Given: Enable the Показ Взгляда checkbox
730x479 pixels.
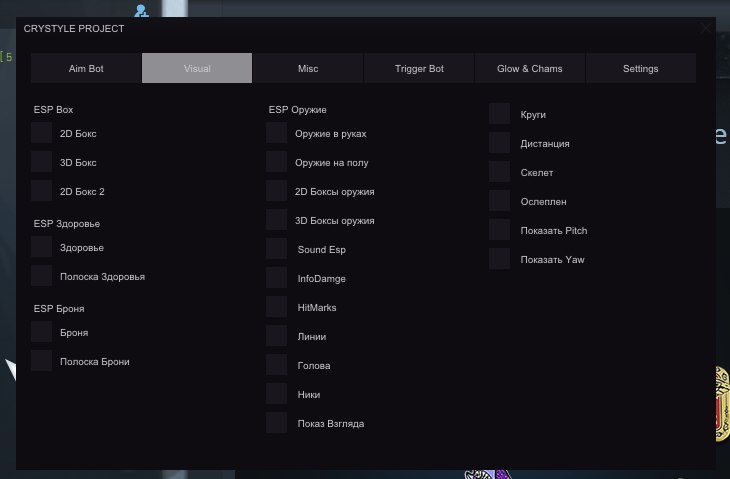Looking at the screenshot, I should pos(277,423).
